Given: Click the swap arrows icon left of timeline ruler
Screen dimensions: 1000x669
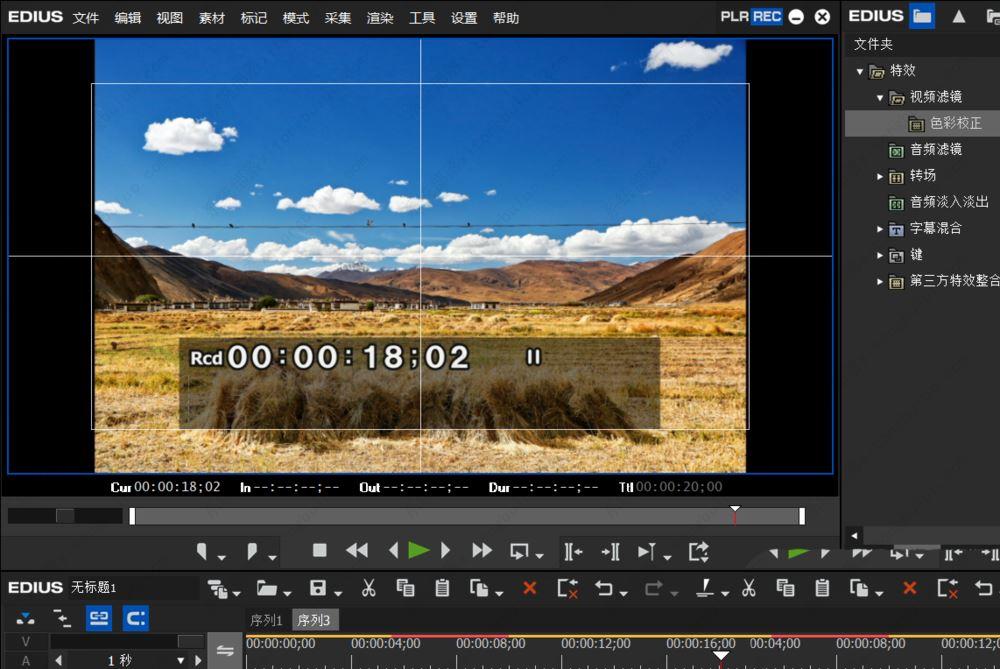Looking at the screenshot, I should click(x=224, y=651).
